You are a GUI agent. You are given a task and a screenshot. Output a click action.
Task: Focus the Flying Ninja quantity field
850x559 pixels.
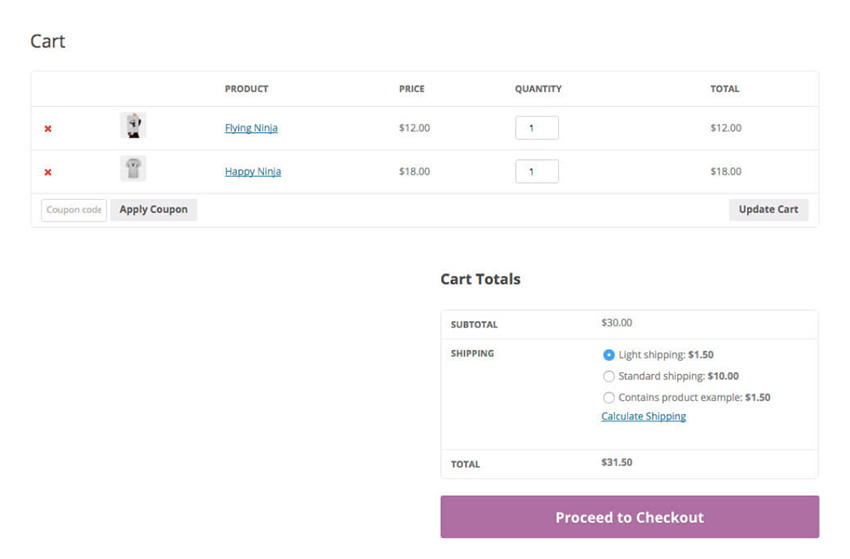(x=537, y=128)
